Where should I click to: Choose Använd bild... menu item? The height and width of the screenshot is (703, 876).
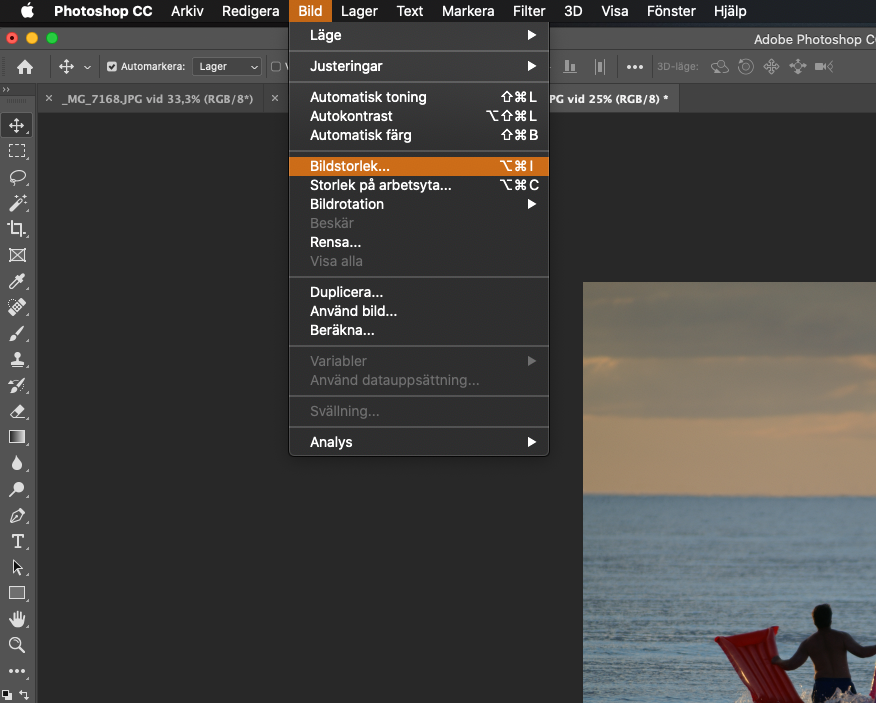[418, 311]
